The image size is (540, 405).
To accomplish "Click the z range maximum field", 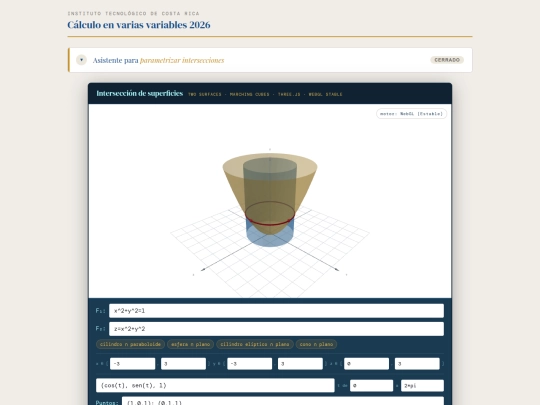I will pyautogui.click(x=417, y=364).
